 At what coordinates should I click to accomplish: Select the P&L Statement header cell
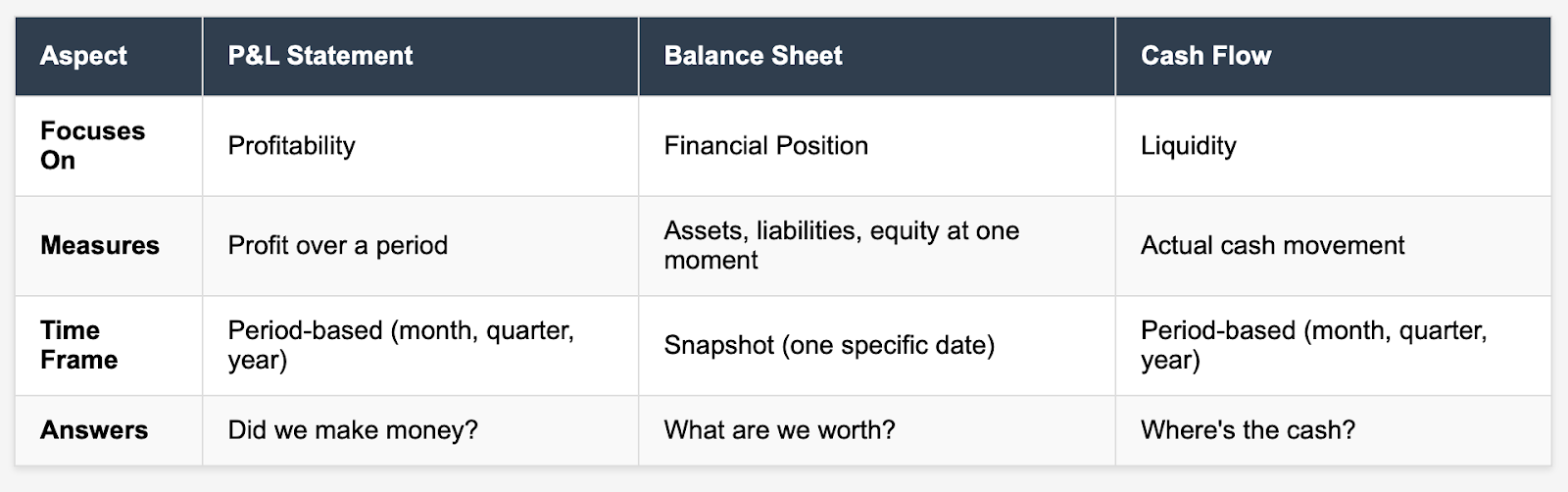click(420, 56)
